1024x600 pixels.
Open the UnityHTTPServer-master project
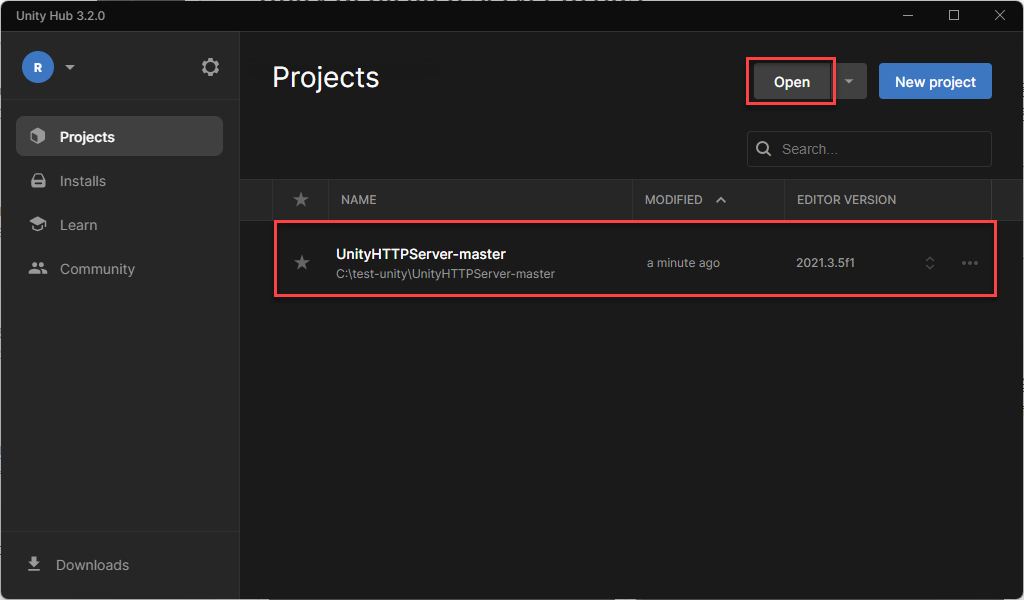tap(421, 254)
